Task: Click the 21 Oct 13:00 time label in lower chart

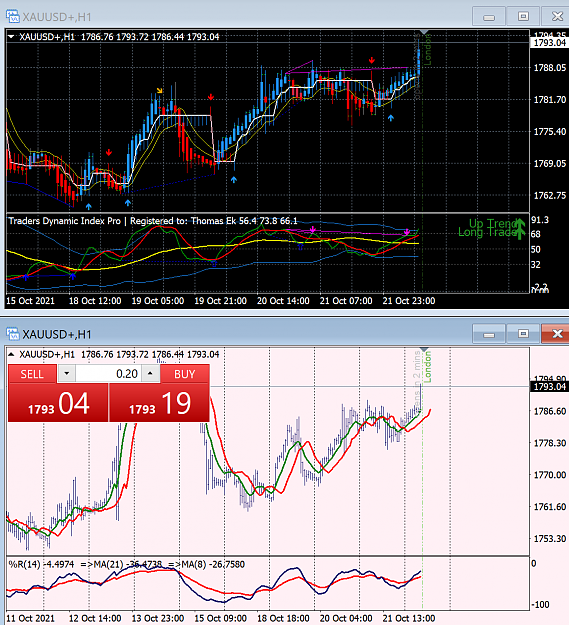Action: click(409, 618)
